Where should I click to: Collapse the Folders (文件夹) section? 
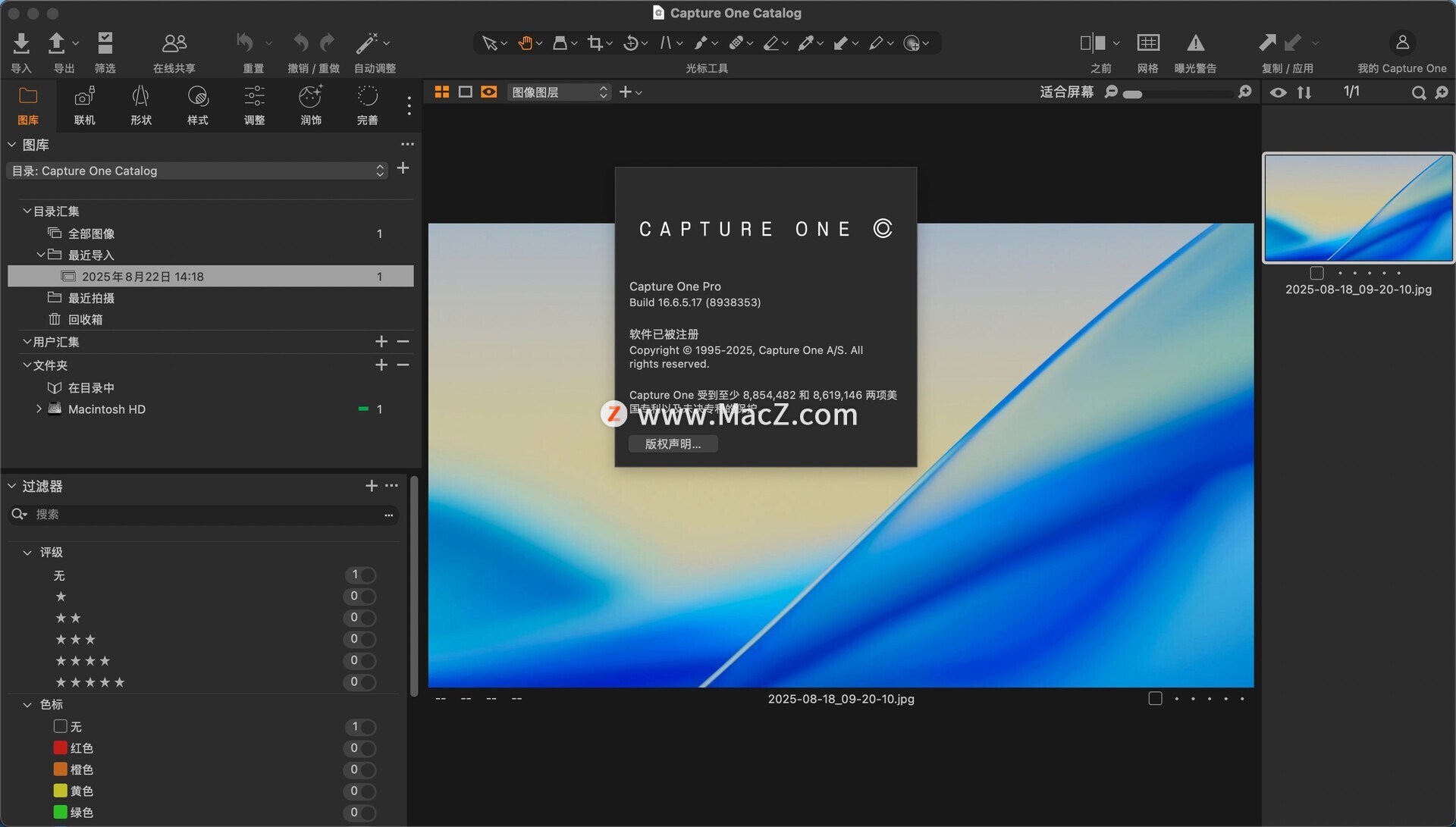point(27,365)
